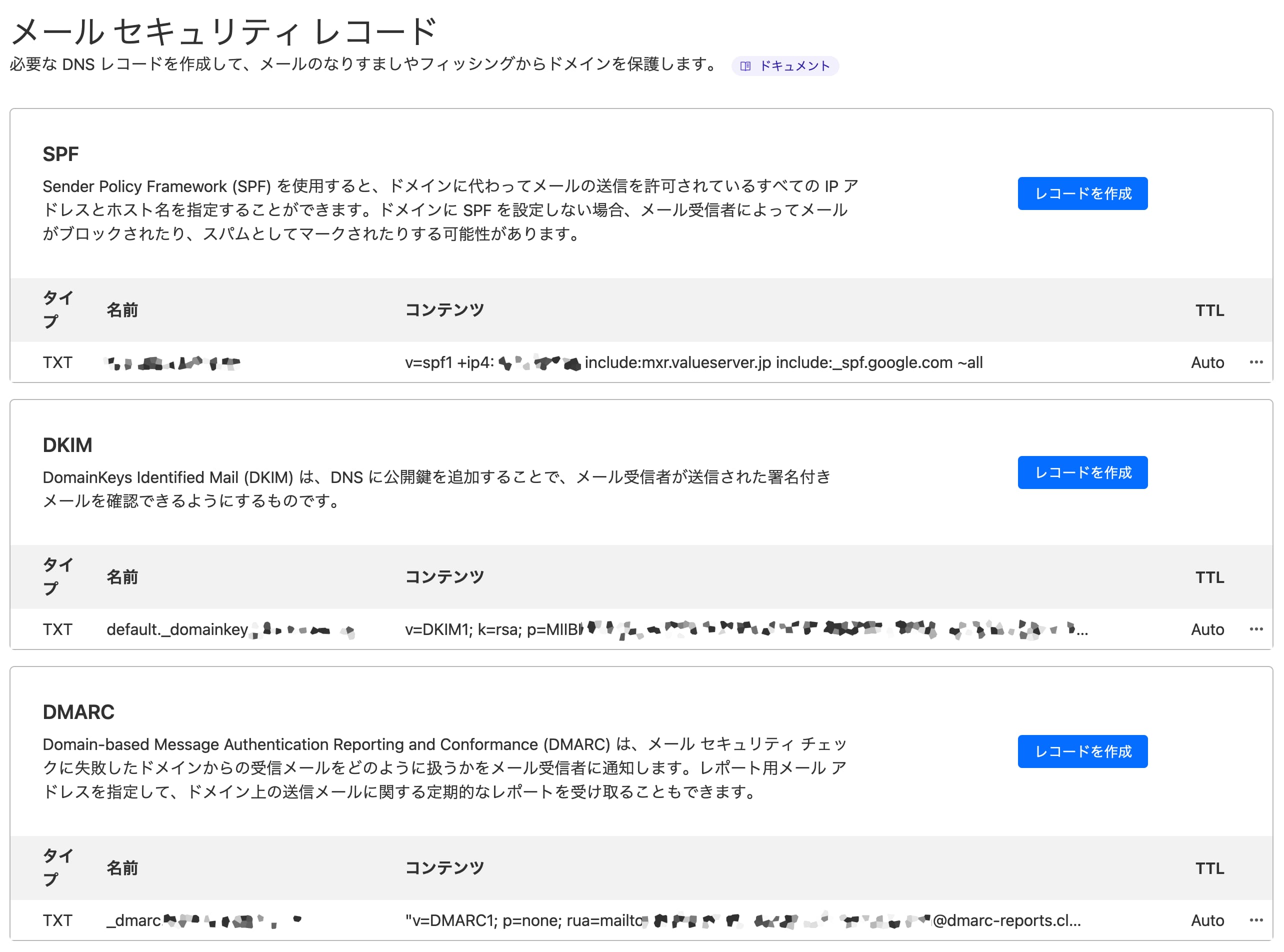Click レコードを作成 in the DKIM section
Screen dimensions: 1284x952
[x=1082, y=472]
